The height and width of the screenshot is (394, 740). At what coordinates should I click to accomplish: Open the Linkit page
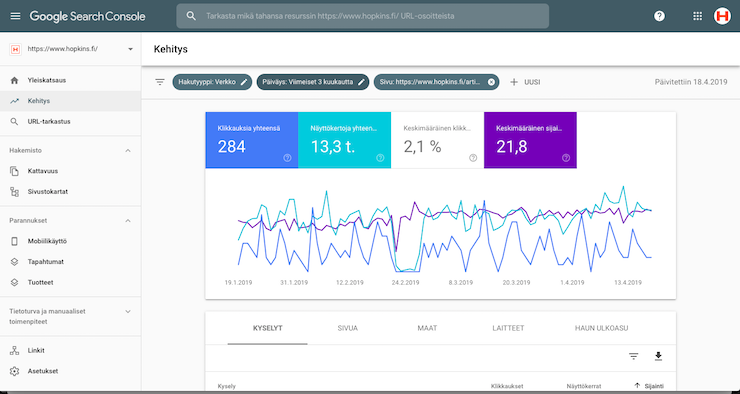click(x=71, y=351)
